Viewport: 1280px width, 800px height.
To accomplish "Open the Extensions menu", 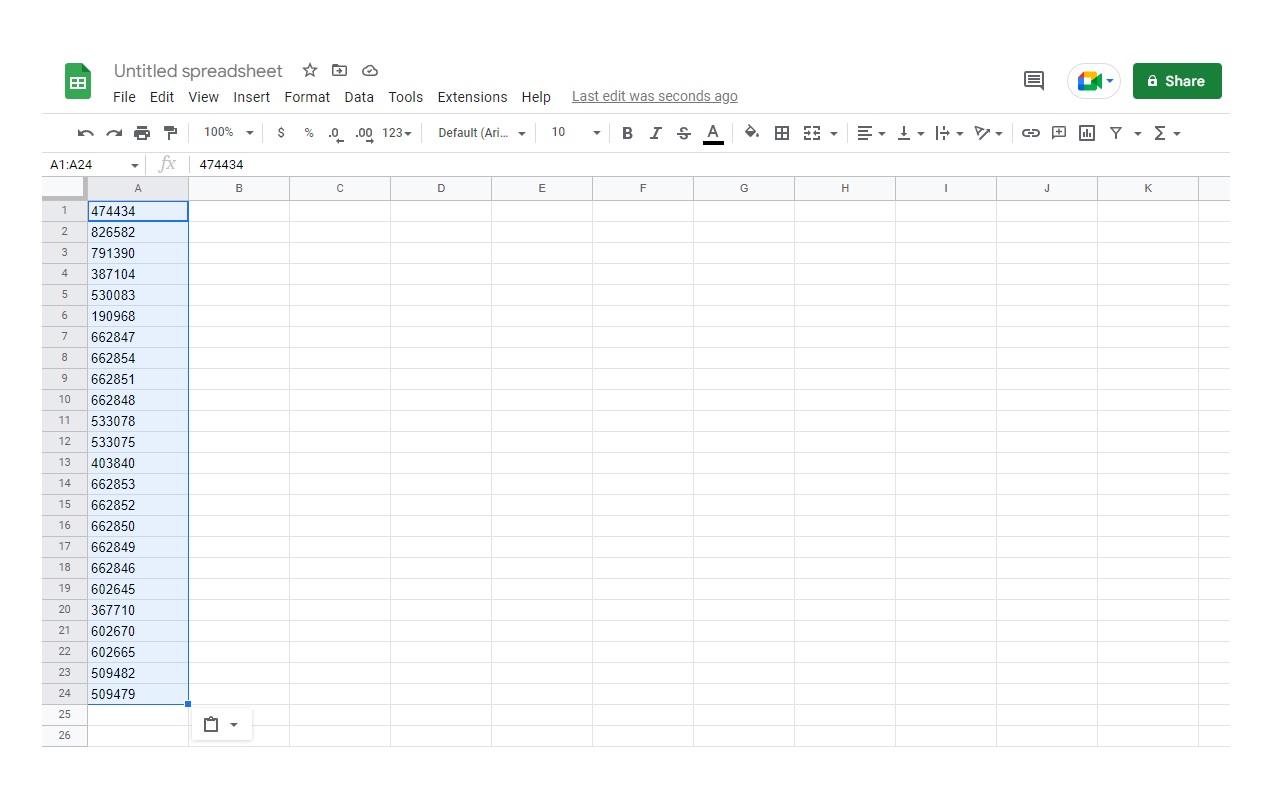I will click(x=472, y=97).
